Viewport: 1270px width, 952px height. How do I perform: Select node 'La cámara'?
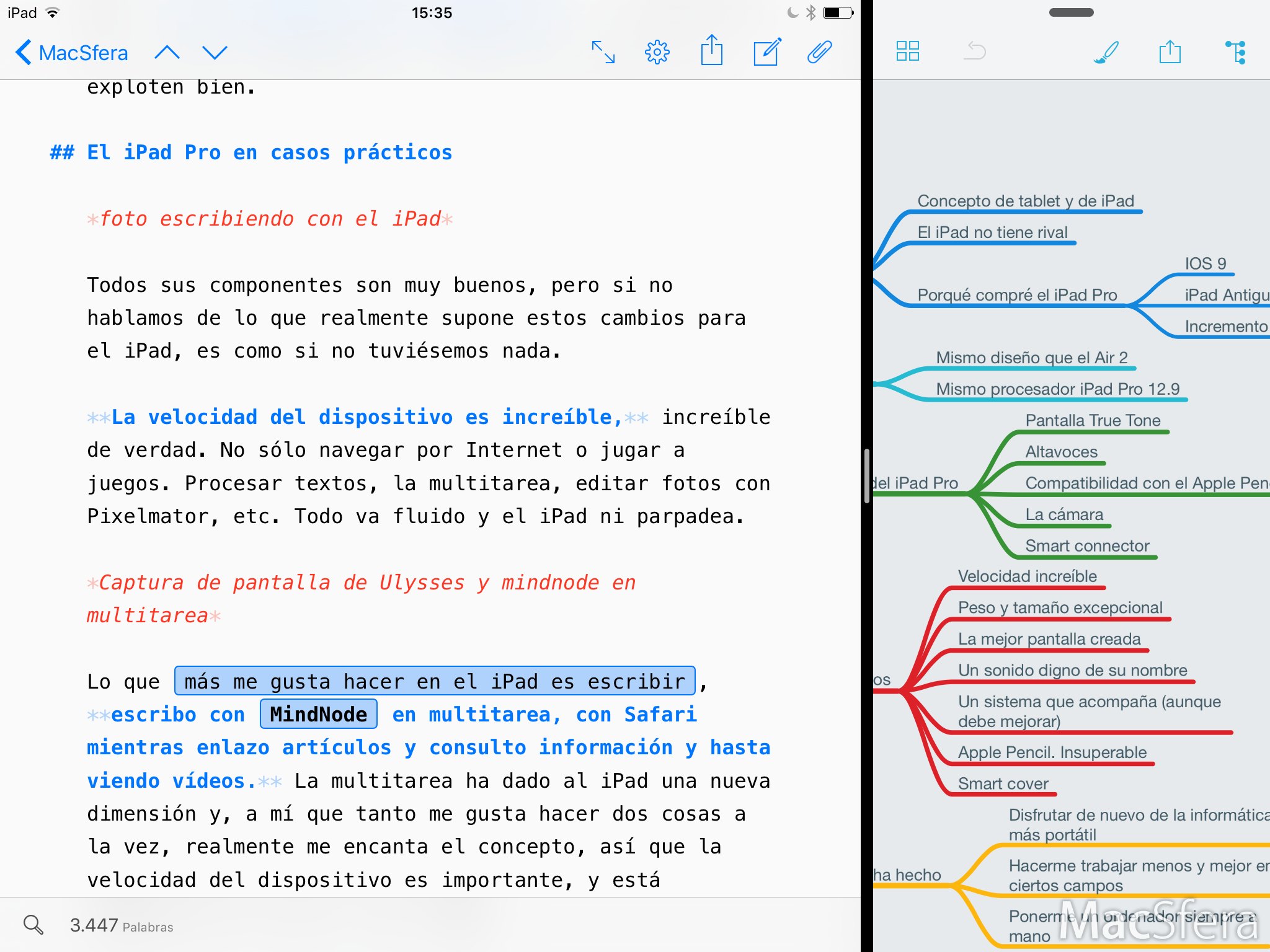pos(1064,514)
